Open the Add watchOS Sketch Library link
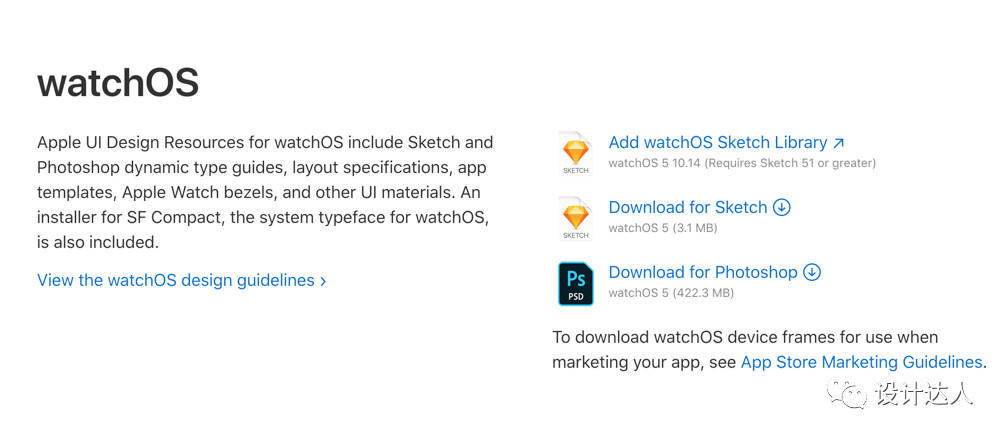 click(717, 143)
